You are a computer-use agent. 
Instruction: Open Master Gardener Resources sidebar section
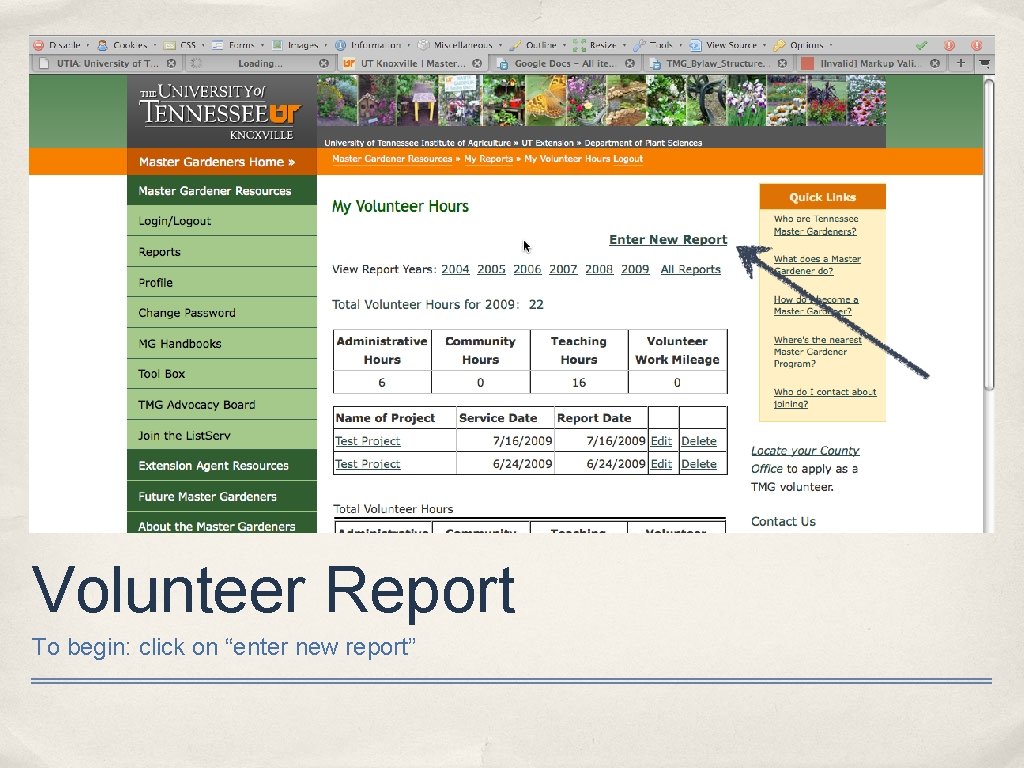[x=222, y=191]
